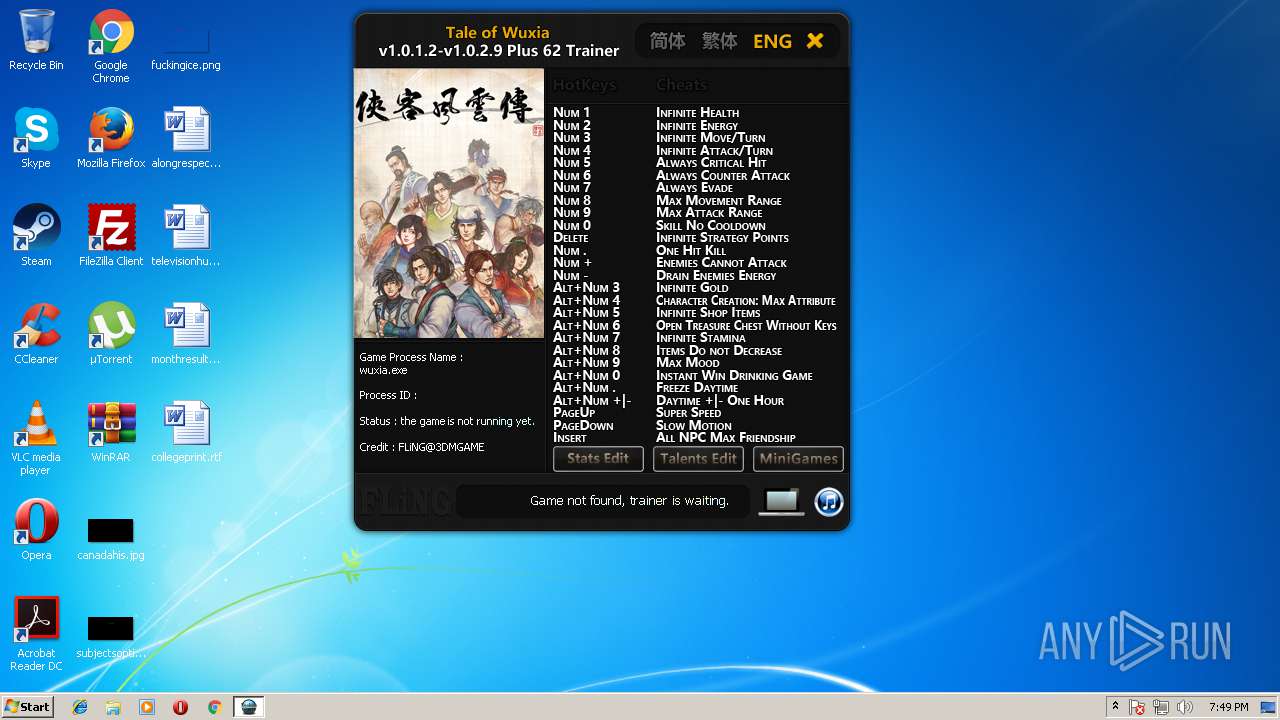1280x720 pixels.
Task: Open the alongrespec Word document icon
Action: tap(186, 138)
